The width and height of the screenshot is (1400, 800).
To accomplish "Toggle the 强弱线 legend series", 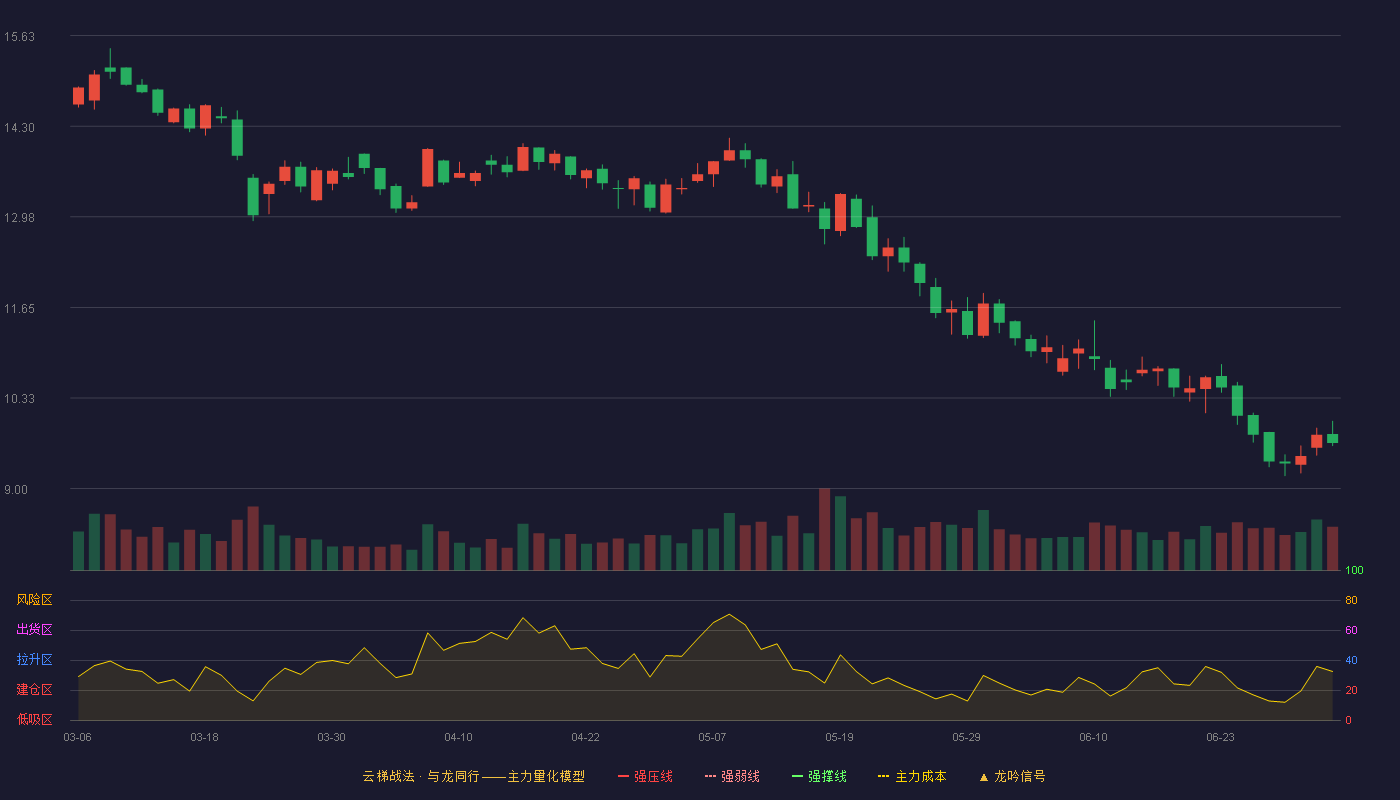I will pyautogui.click(x=732, y=776).
